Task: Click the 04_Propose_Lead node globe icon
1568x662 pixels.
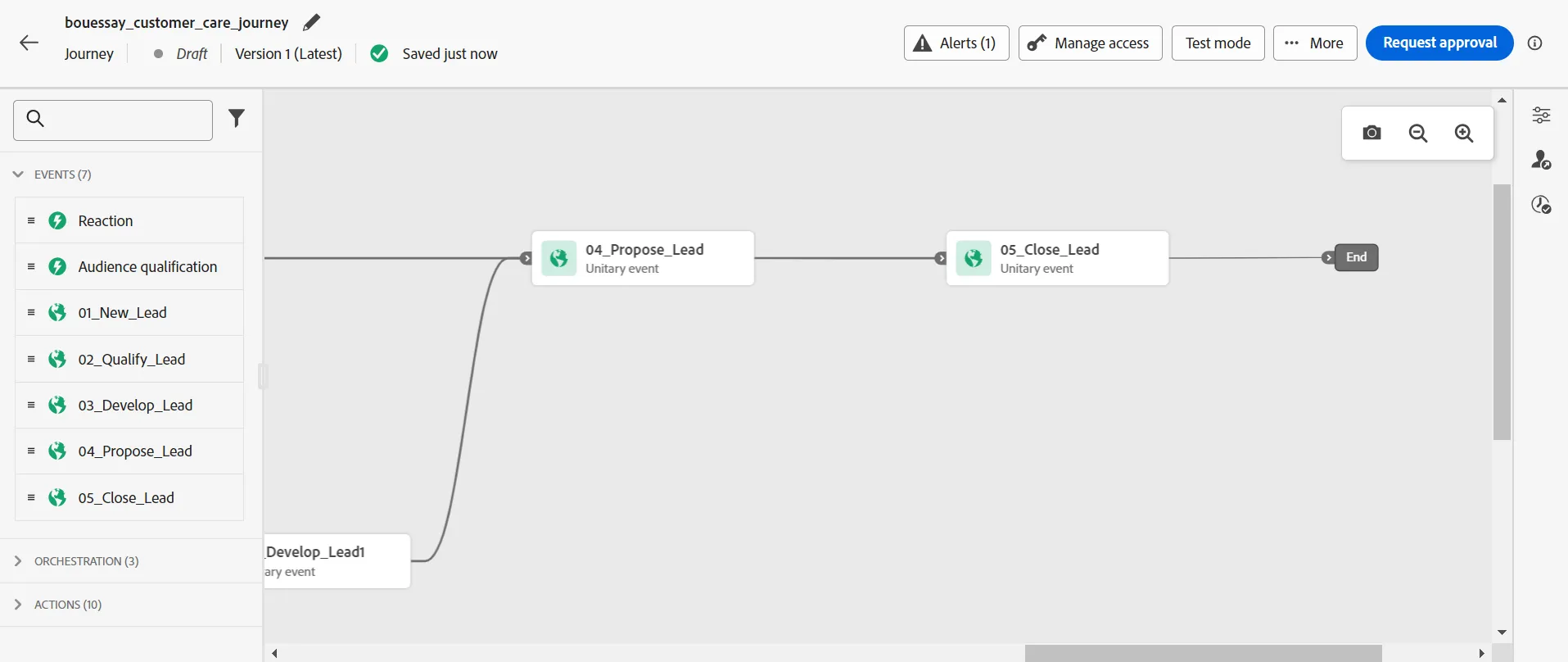Action: [x=559, y=258]
